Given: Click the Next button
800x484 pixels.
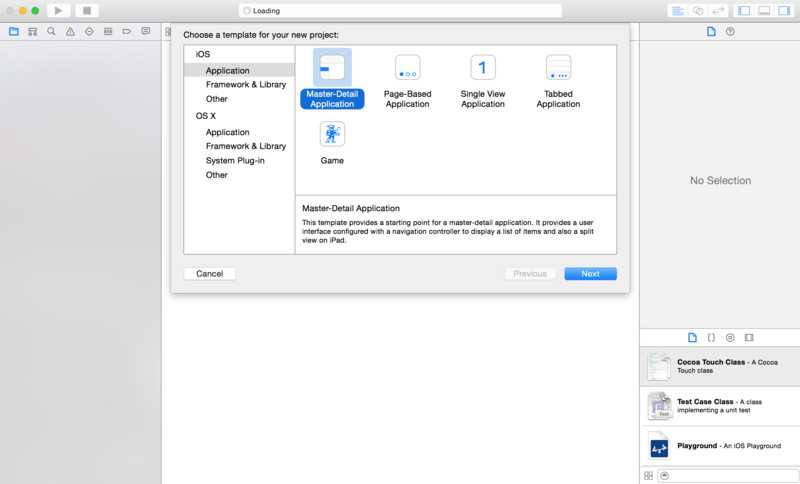Looking at the screenshot, I should tap(590, 274).
